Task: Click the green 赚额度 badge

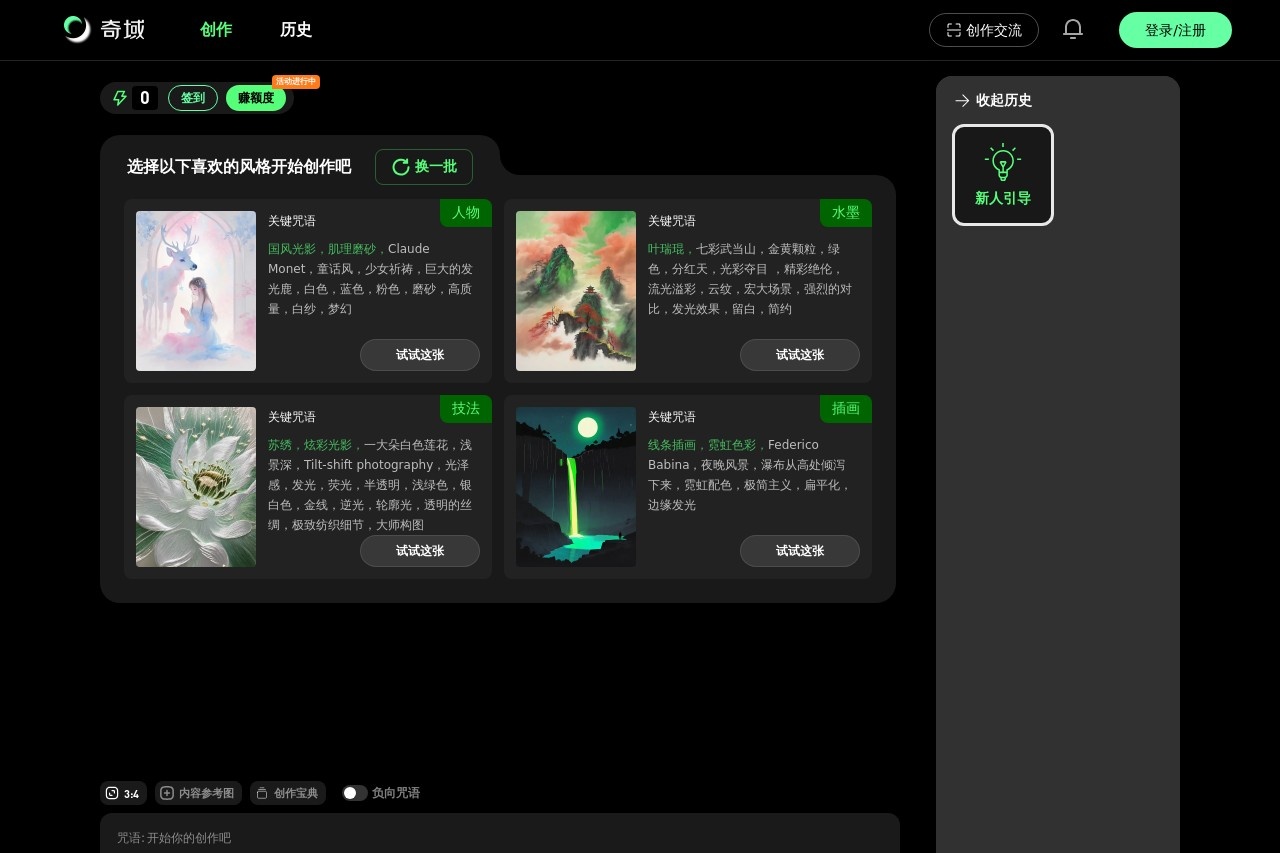Action: (255, 97)
